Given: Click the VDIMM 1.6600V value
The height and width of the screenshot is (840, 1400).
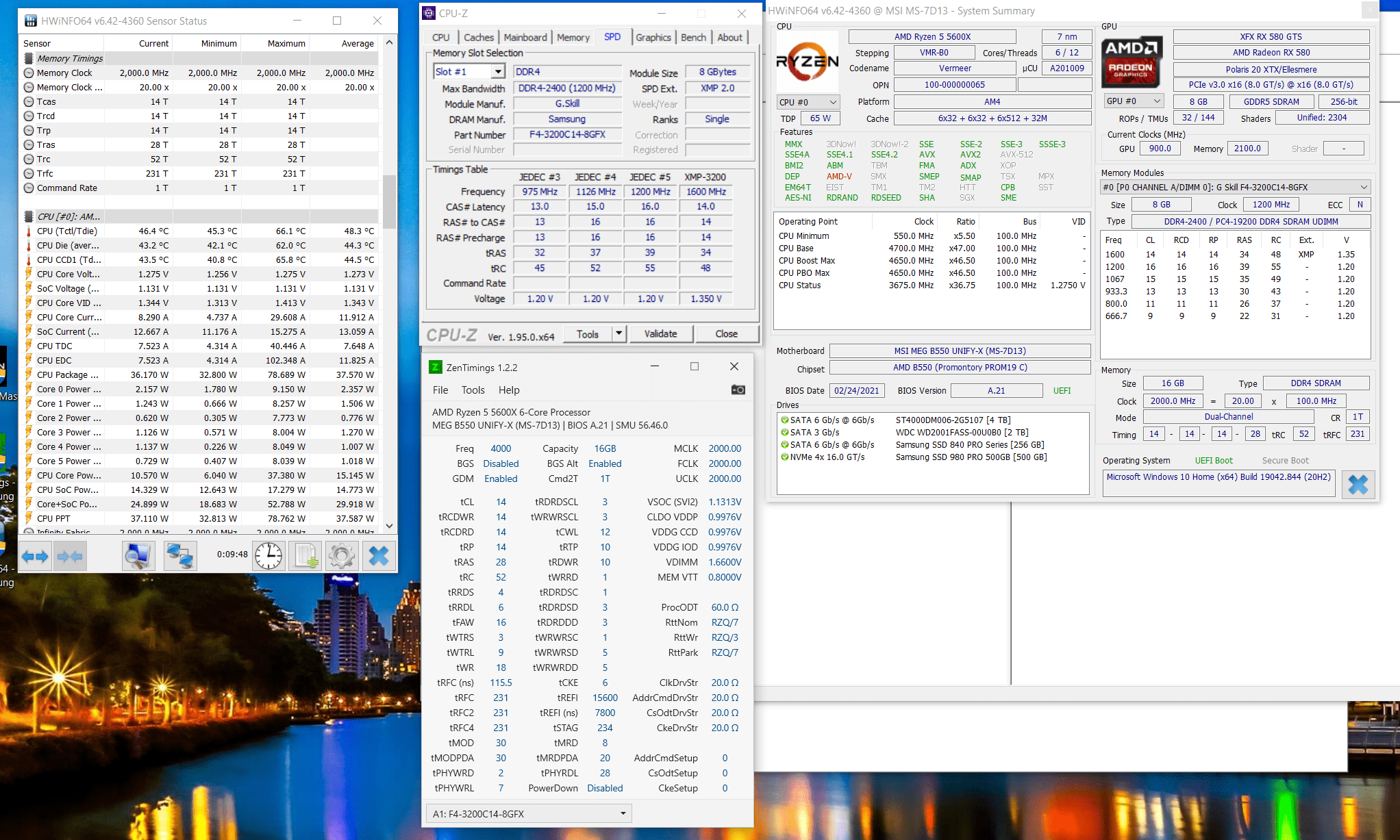Looking at the screenshot, I should coord(725,562).
